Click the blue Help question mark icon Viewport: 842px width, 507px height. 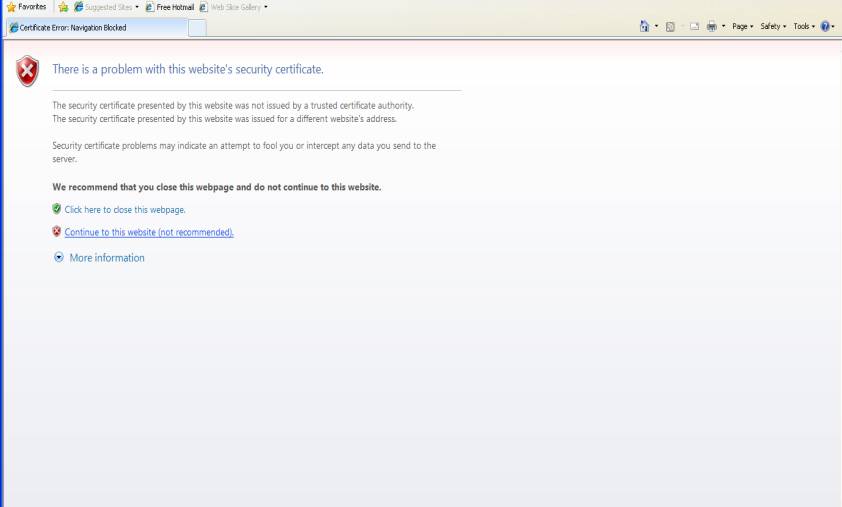click(x=825, y=26)
